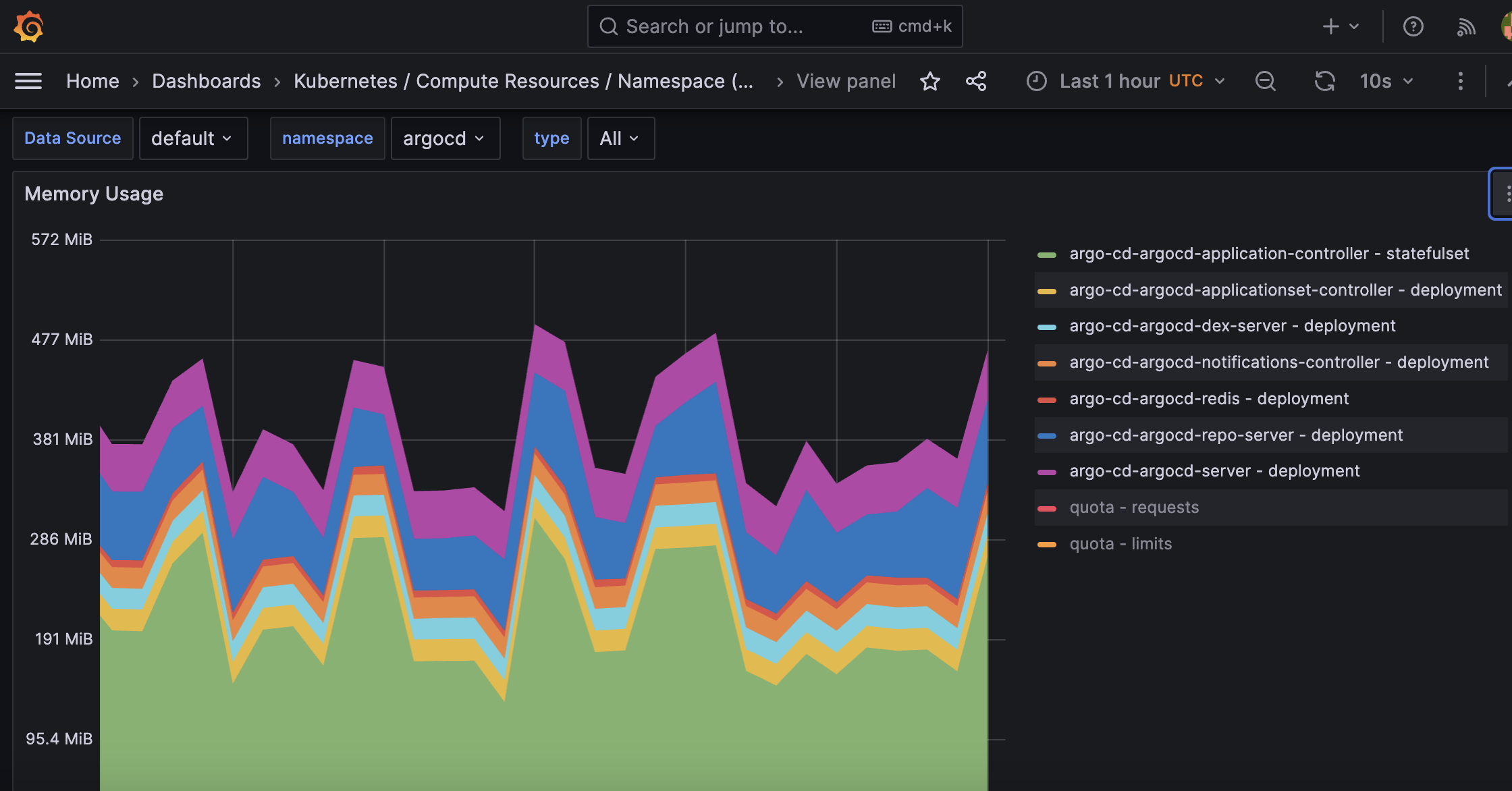Viewport: 1512px width, 791px height.
Task: Open the news RSS feed icon
Action: pos(1465,26)
